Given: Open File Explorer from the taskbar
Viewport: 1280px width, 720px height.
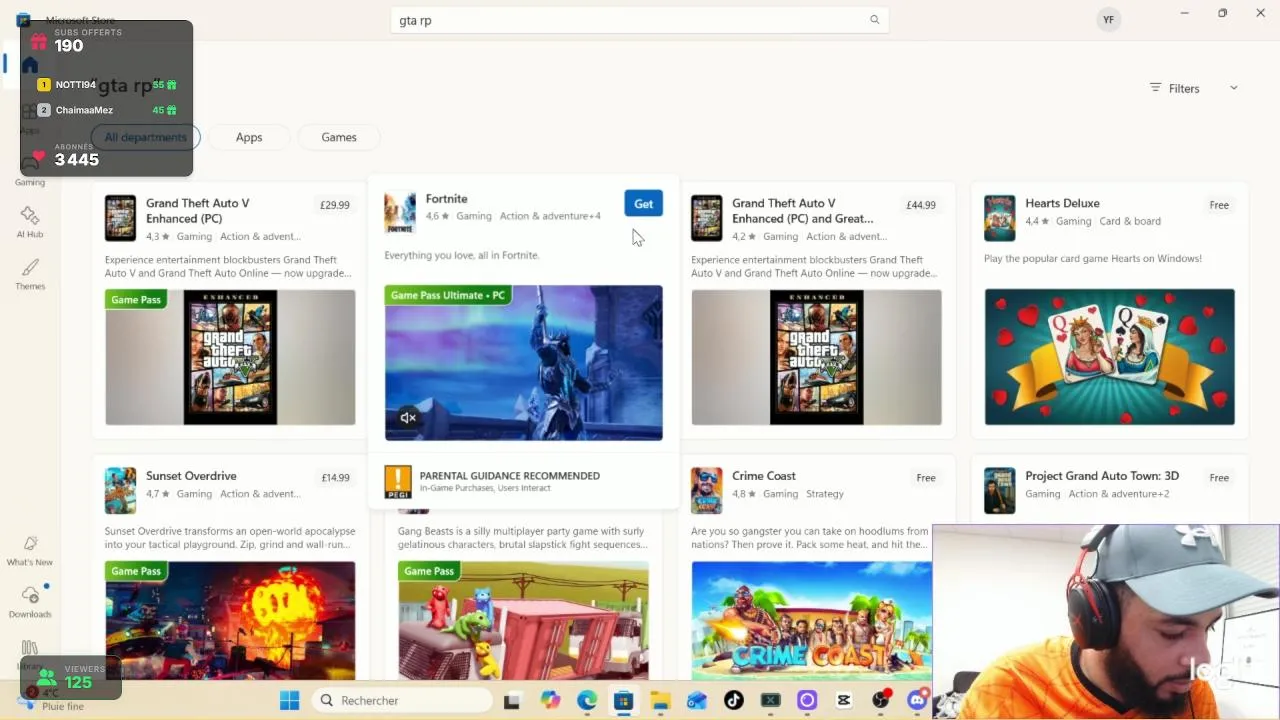Looking at the screenshot, I should pyautogui.click(x=660, y=701).
